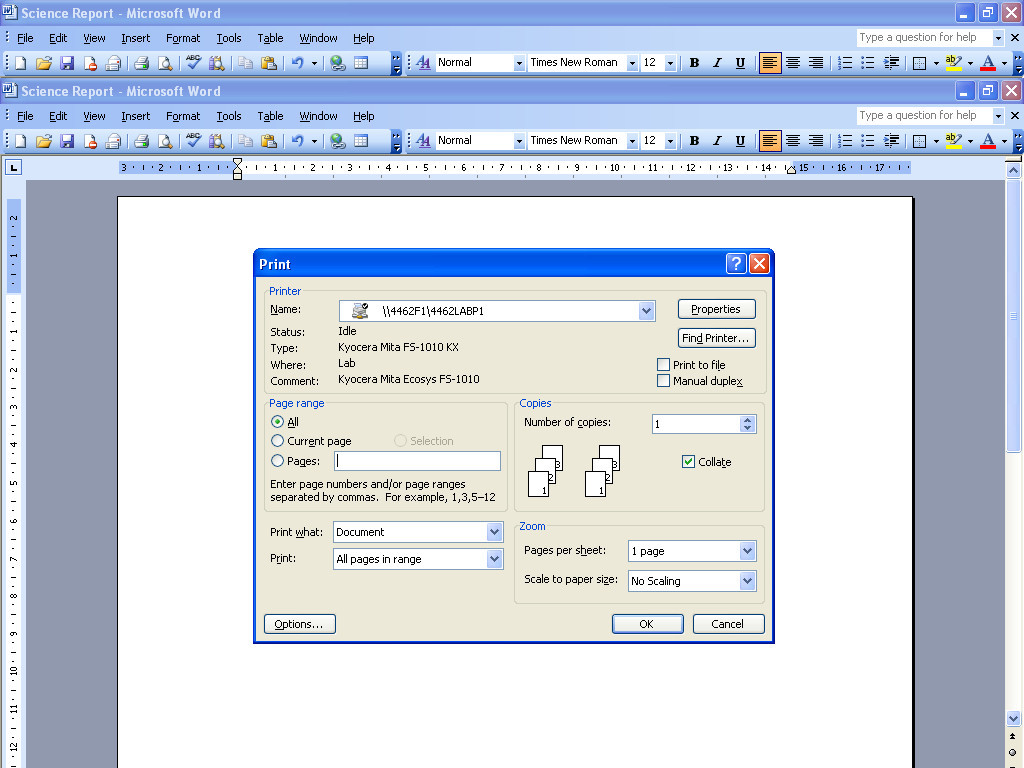Click Italic I in toolbar above the ruler

[x=717, y=140]
